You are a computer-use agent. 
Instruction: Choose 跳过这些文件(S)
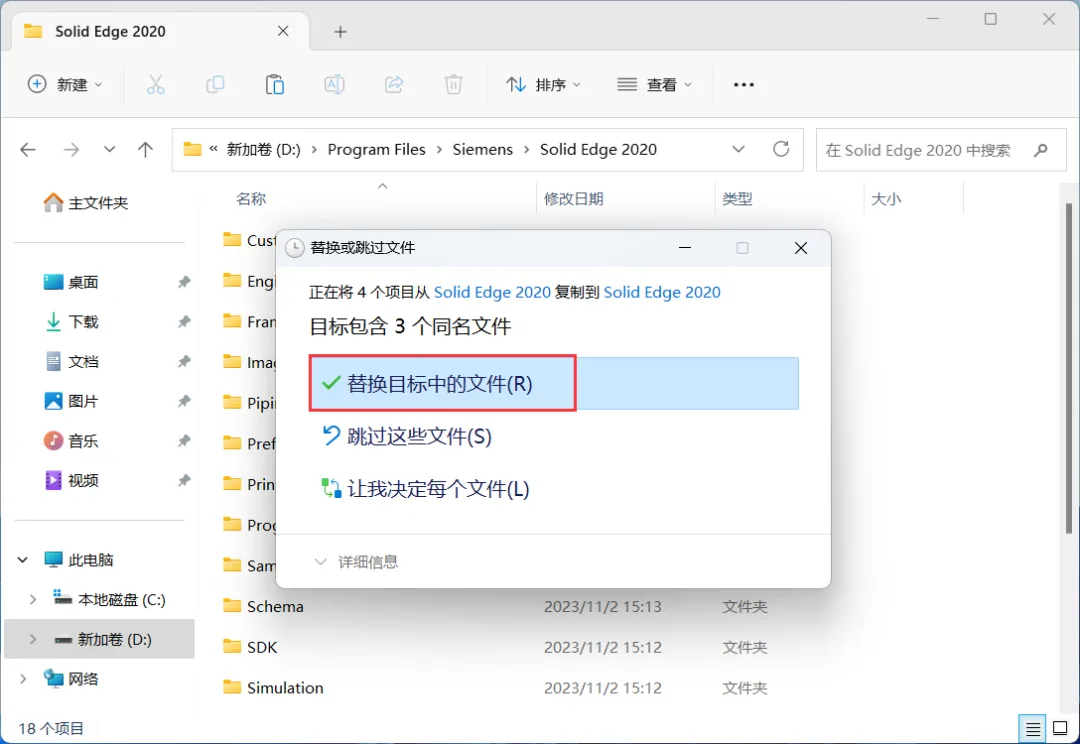(406, 436)
